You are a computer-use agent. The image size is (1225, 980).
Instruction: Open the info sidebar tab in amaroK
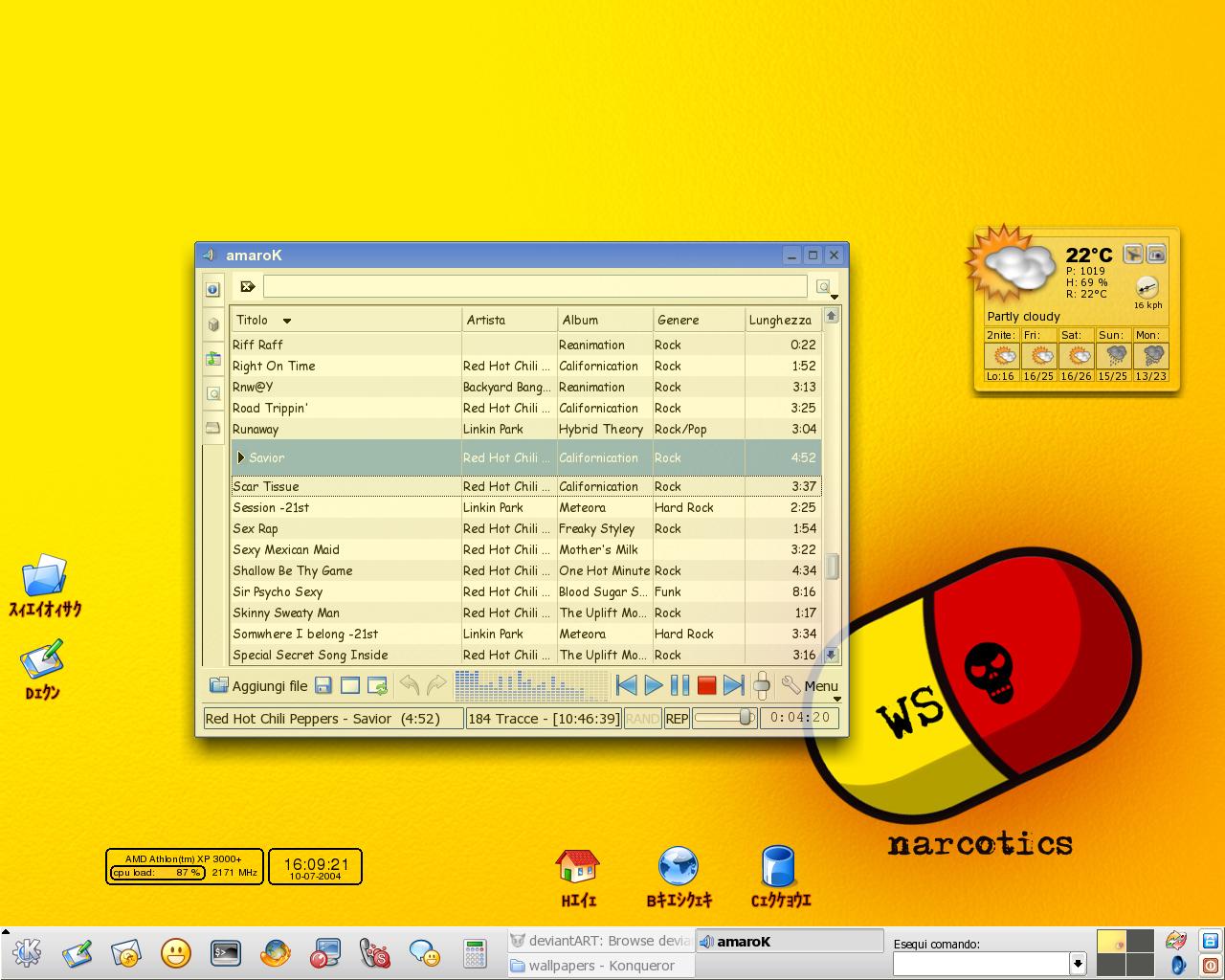click(212, 288)
